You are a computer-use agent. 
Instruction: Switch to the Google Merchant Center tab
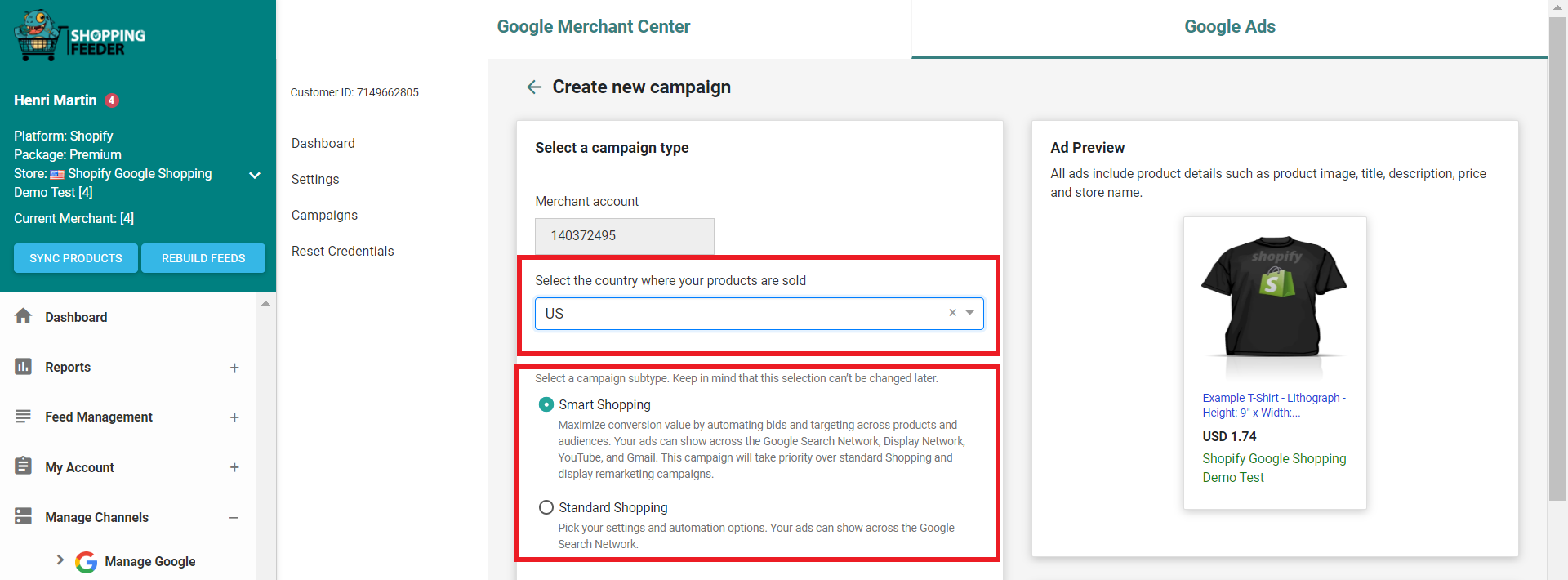click(594, 27)
